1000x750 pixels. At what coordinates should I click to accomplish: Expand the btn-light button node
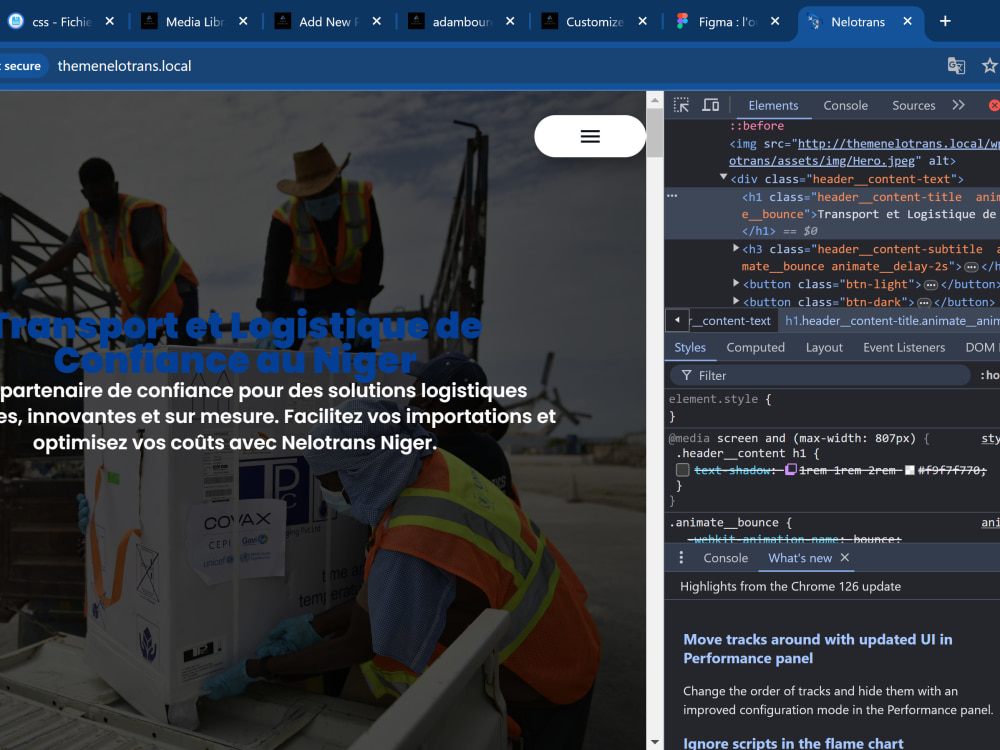[736, 283]
